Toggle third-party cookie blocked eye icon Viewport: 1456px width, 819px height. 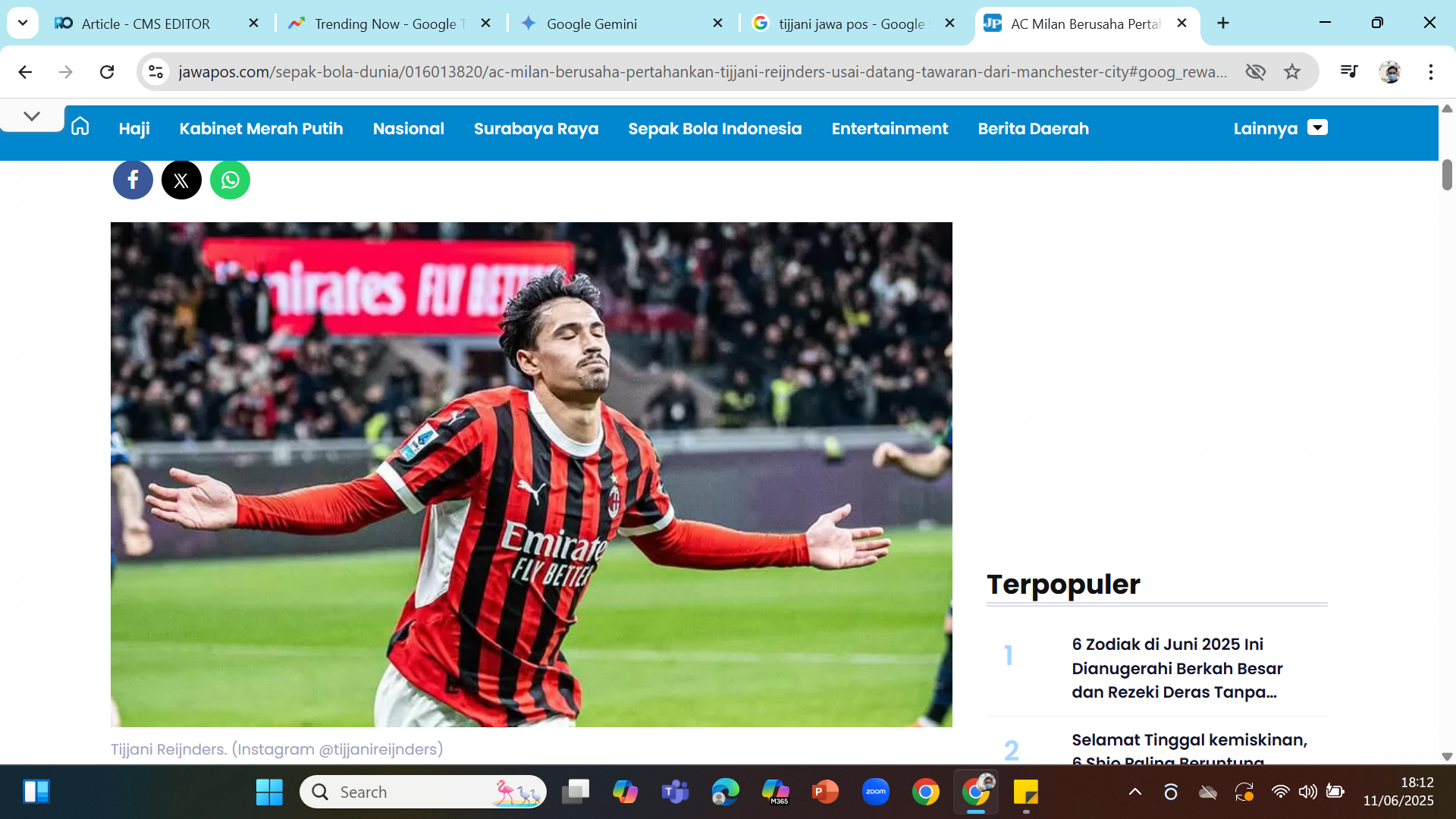(x=1256, y=72)
